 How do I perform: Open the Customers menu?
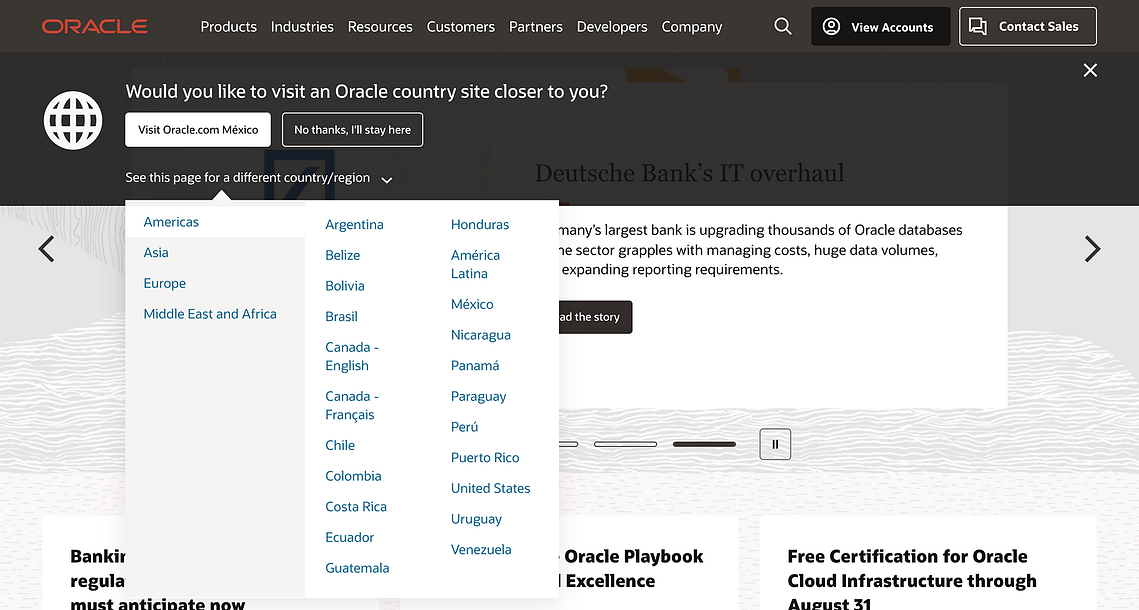(461, 27)
